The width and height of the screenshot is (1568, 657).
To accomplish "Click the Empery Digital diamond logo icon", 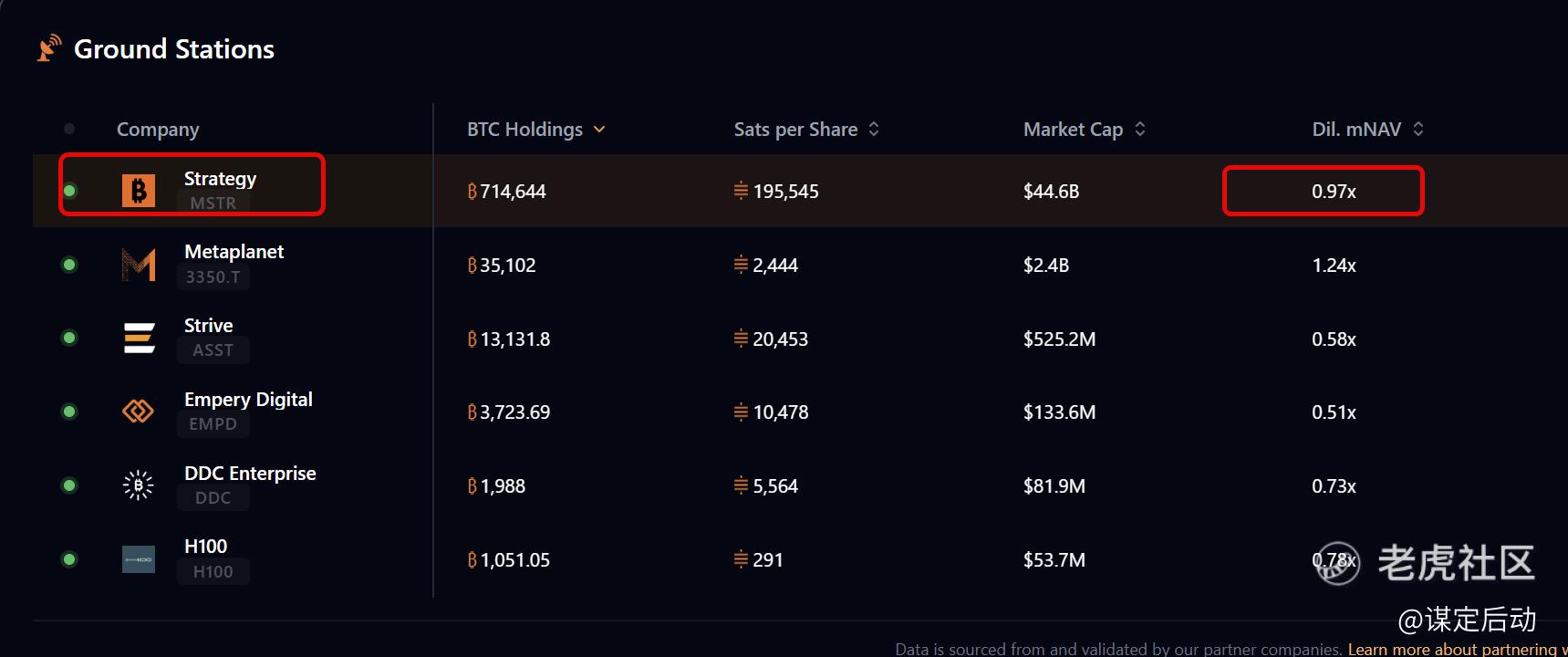I will 139,412.
